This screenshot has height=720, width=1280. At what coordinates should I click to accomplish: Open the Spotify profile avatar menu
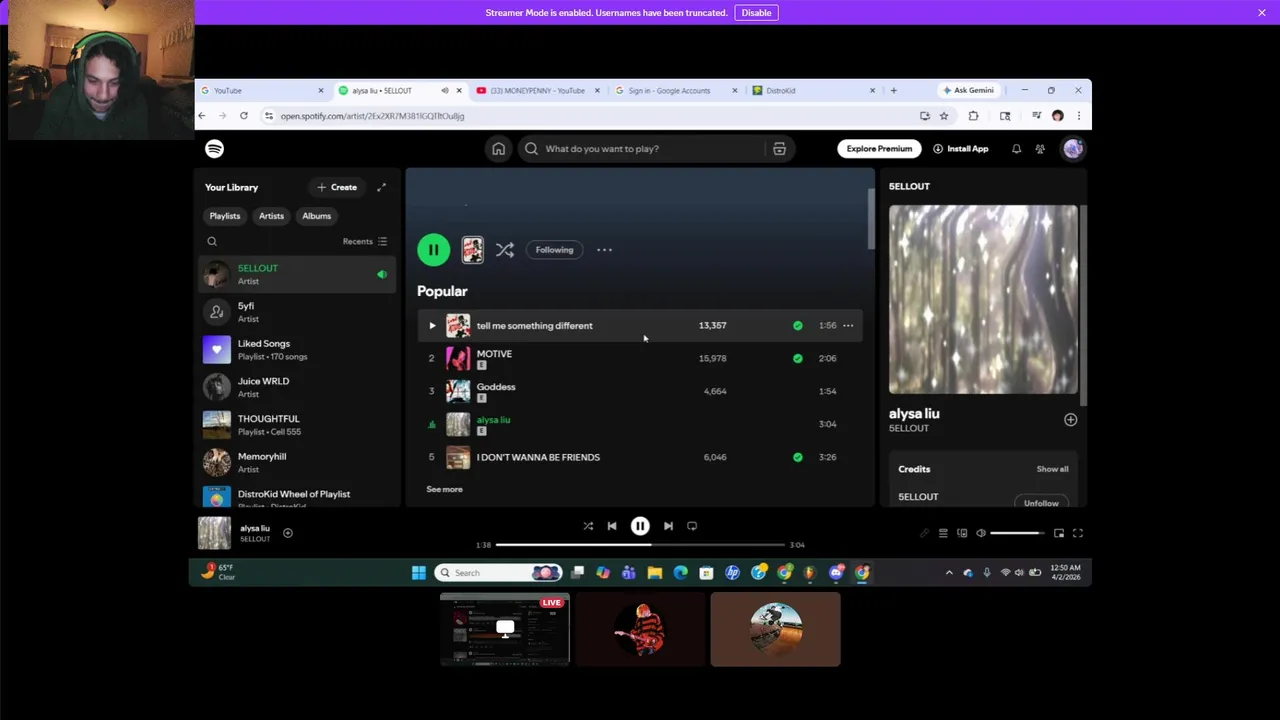tap(1073, 149)
